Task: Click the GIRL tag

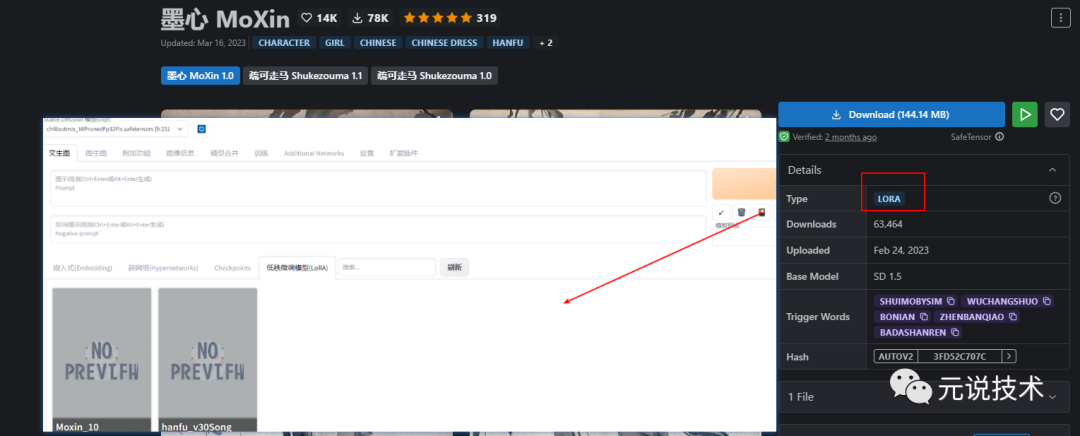Action: (x=335, y=43)
